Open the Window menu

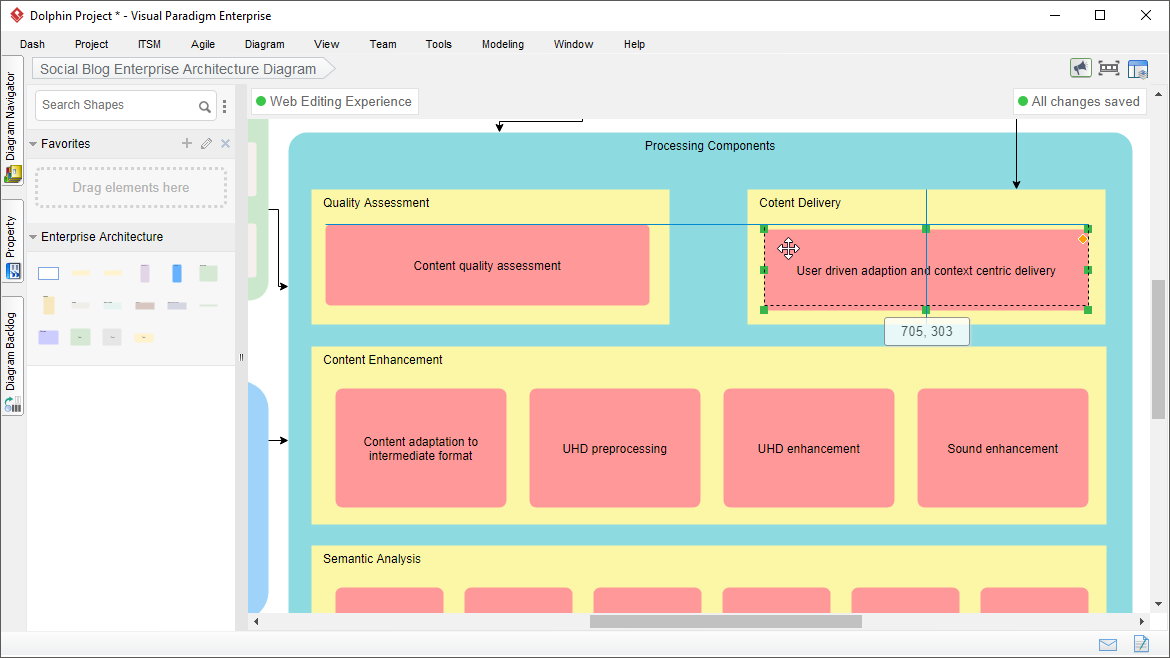coord(573,44)
